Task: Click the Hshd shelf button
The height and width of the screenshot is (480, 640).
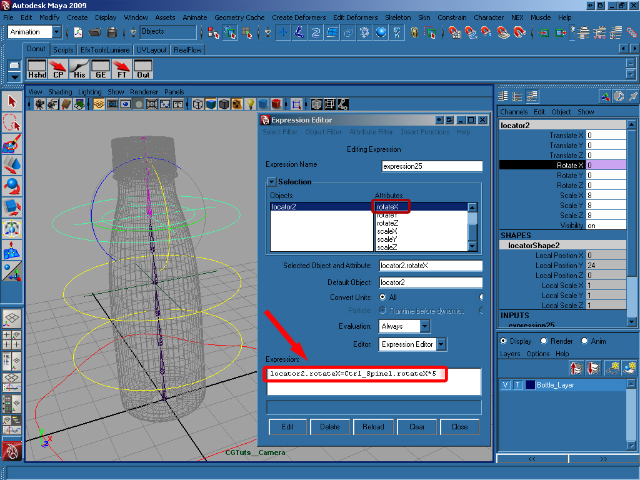Action: pos(37,68)
